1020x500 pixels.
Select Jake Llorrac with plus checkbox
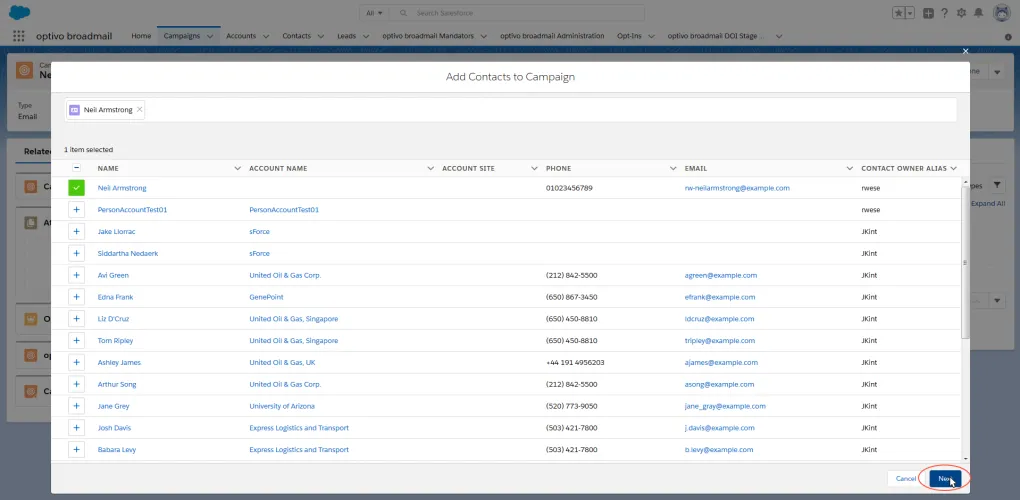click(76, 231)
